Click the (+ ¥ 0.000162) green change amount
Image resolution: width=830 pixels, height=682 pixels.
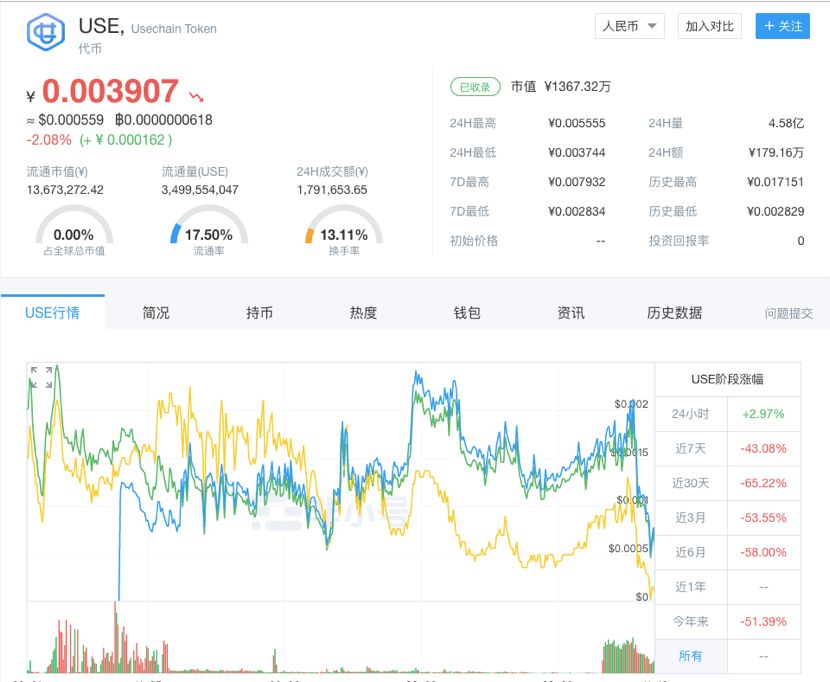click(126, 140)
